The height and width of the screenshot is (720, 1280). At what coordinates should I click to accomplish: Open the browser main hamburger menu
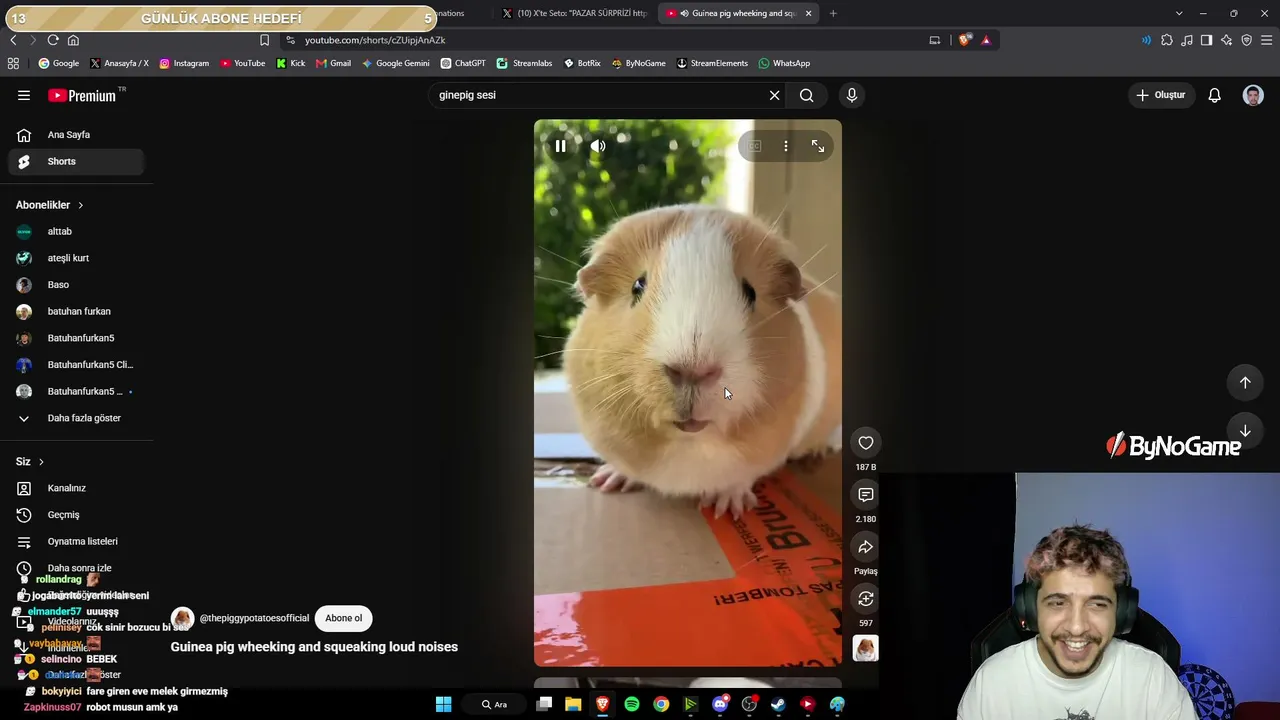(1267, 40)
